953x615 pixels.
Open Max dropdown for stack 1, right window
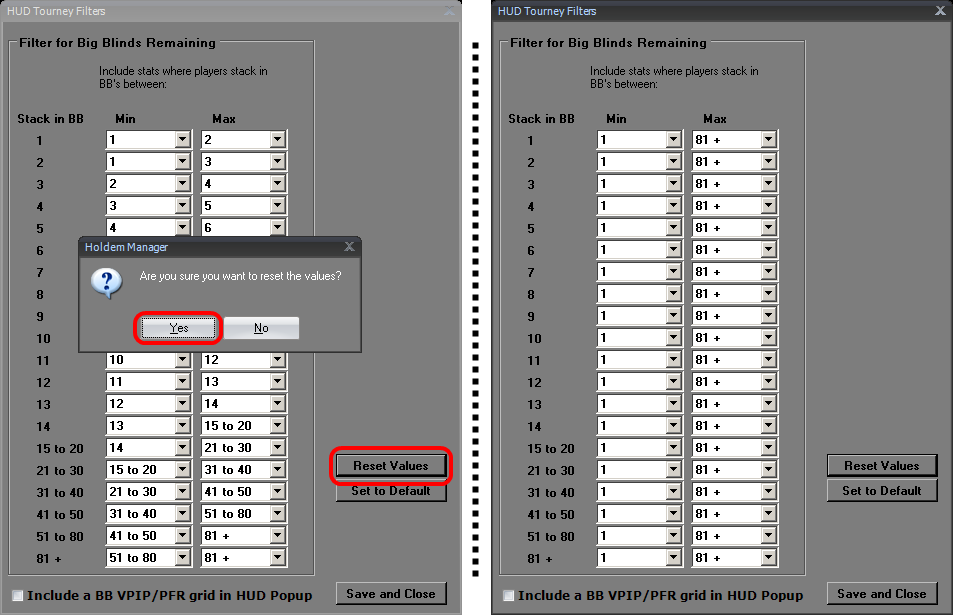point(769,140)
